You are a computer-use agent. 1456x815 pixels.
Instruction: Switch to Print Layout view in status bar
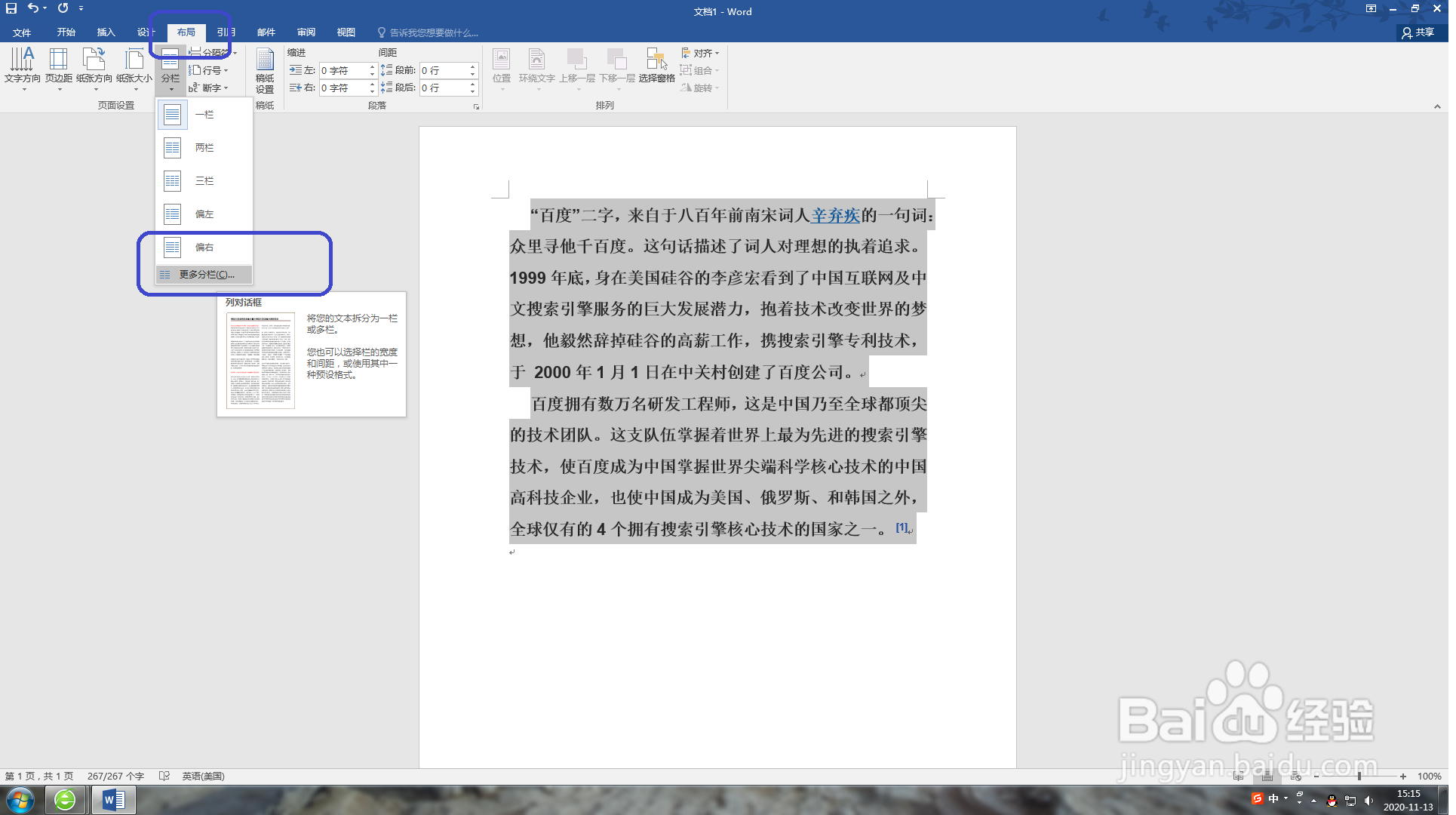click(x=1267, y=777)
